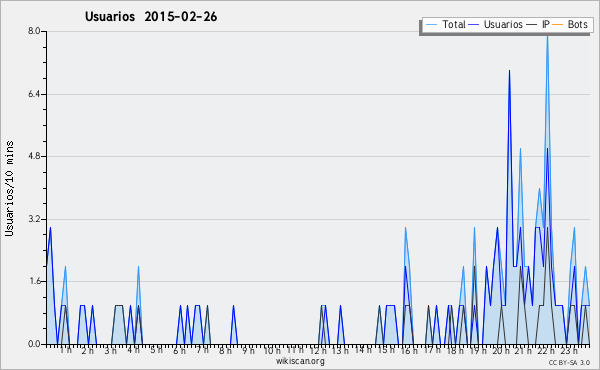Click the Usuarios/10 mins y-axis title
The width and height of the screenshot is (600, 370).
point(9,188)
